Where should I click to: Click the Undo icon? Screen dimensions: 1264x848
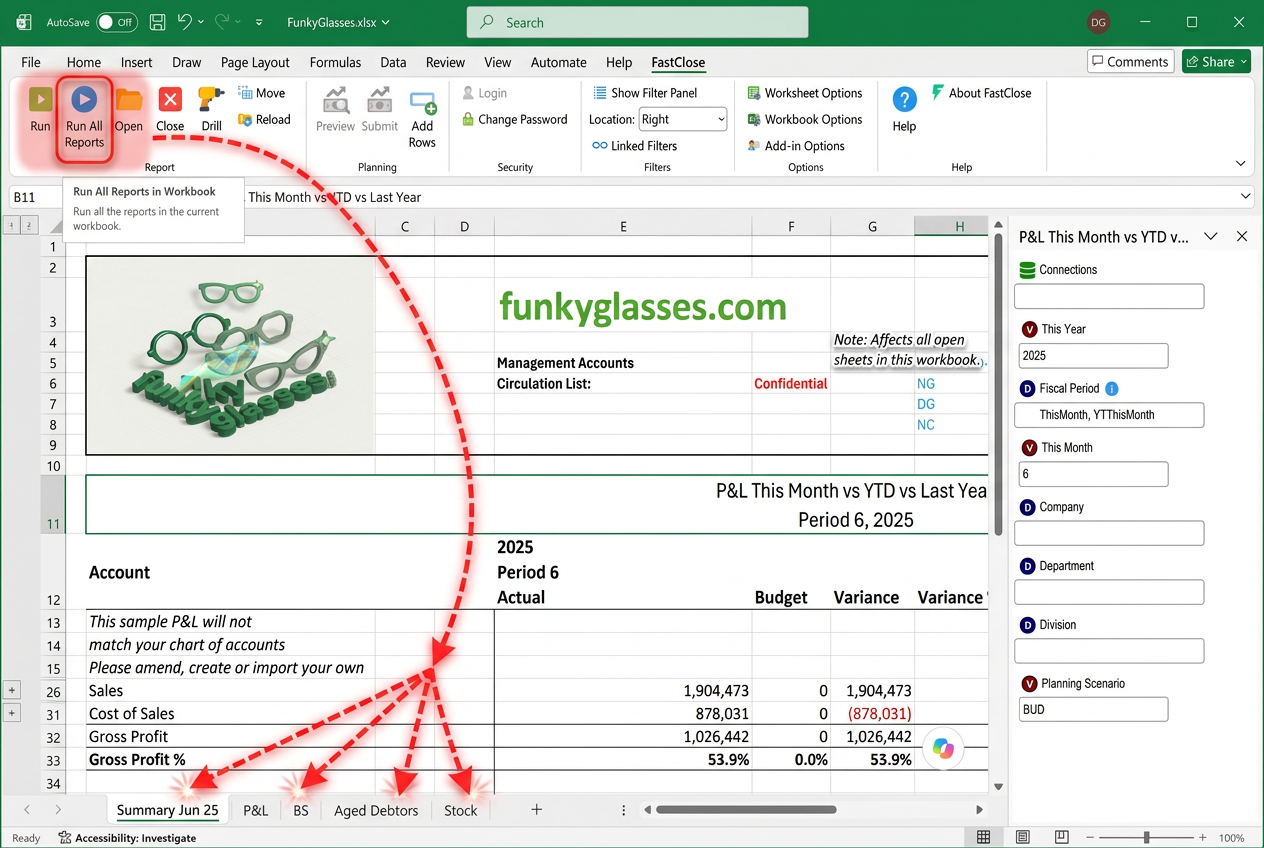[x=184, y=22]
